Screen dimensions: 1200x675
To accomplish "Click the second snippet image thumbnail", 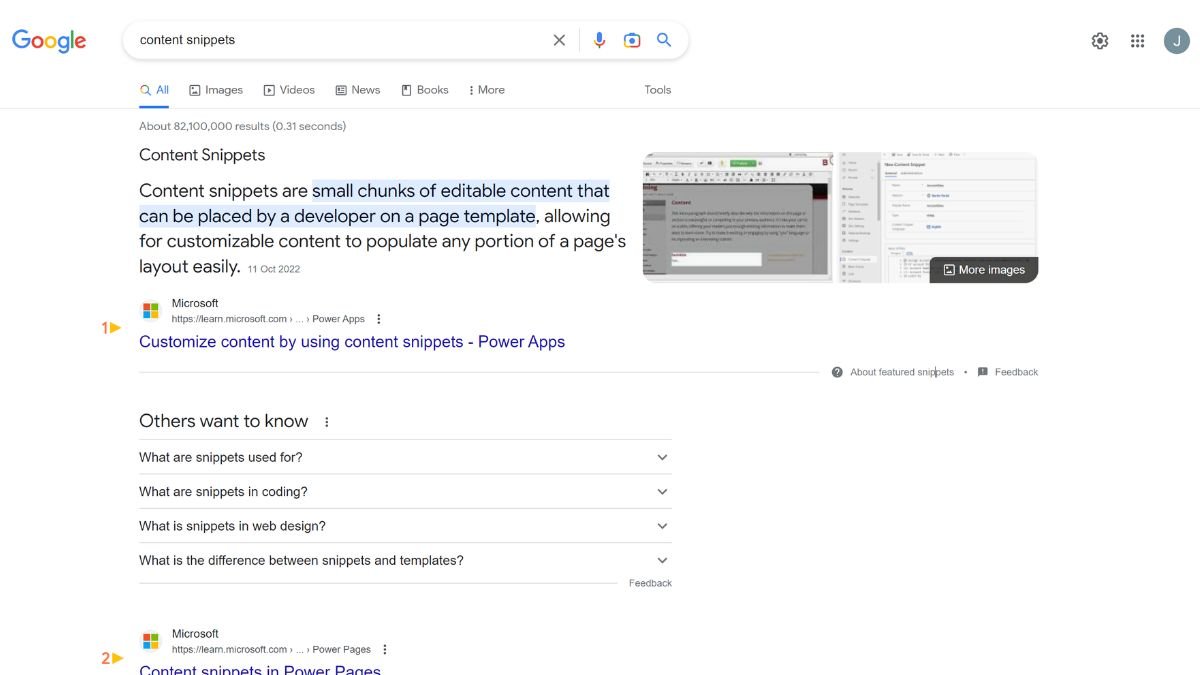I will click(x=938, y=218).
